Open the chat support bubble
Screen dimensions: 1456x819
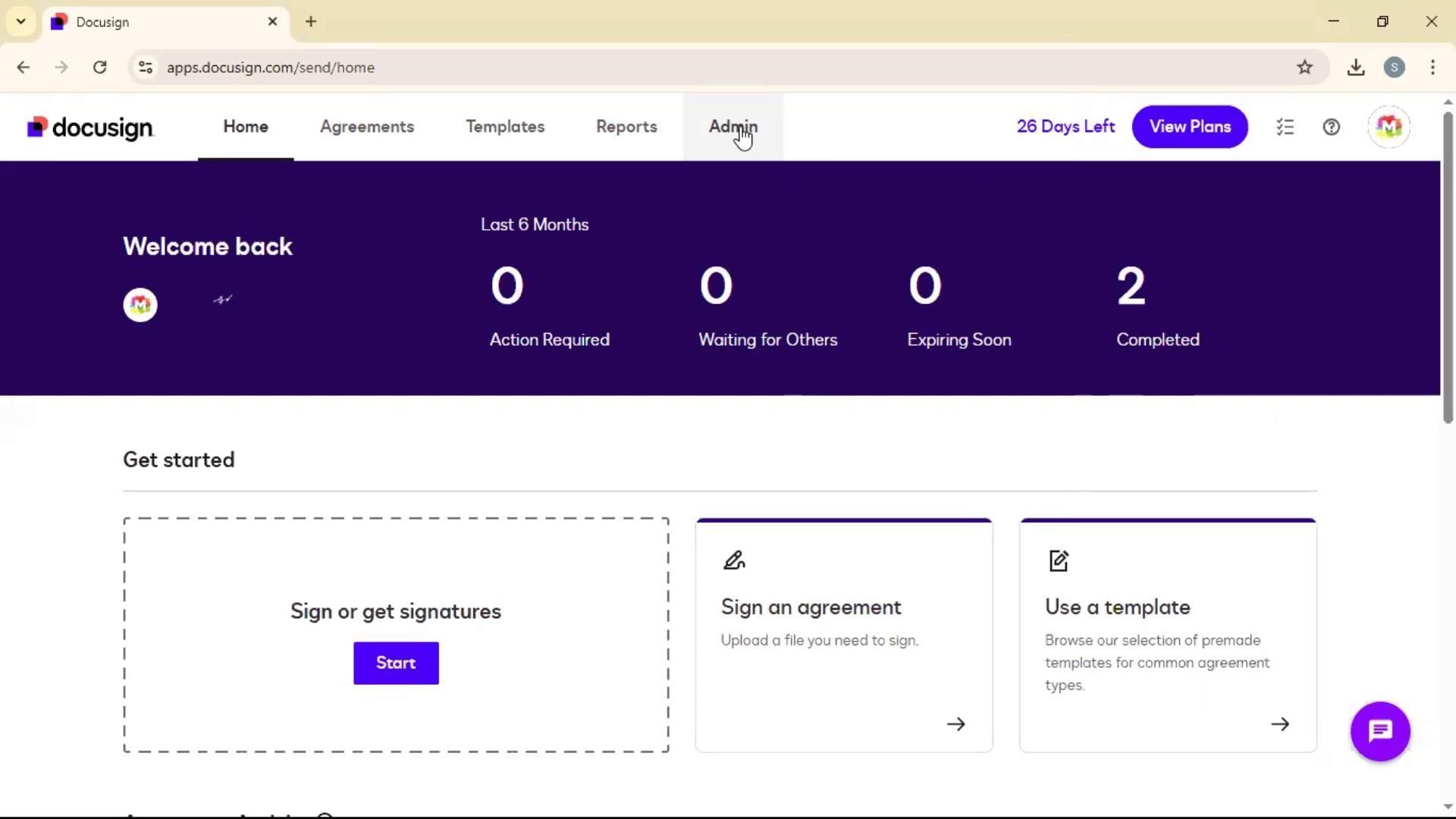click(x=1379, y=731)
